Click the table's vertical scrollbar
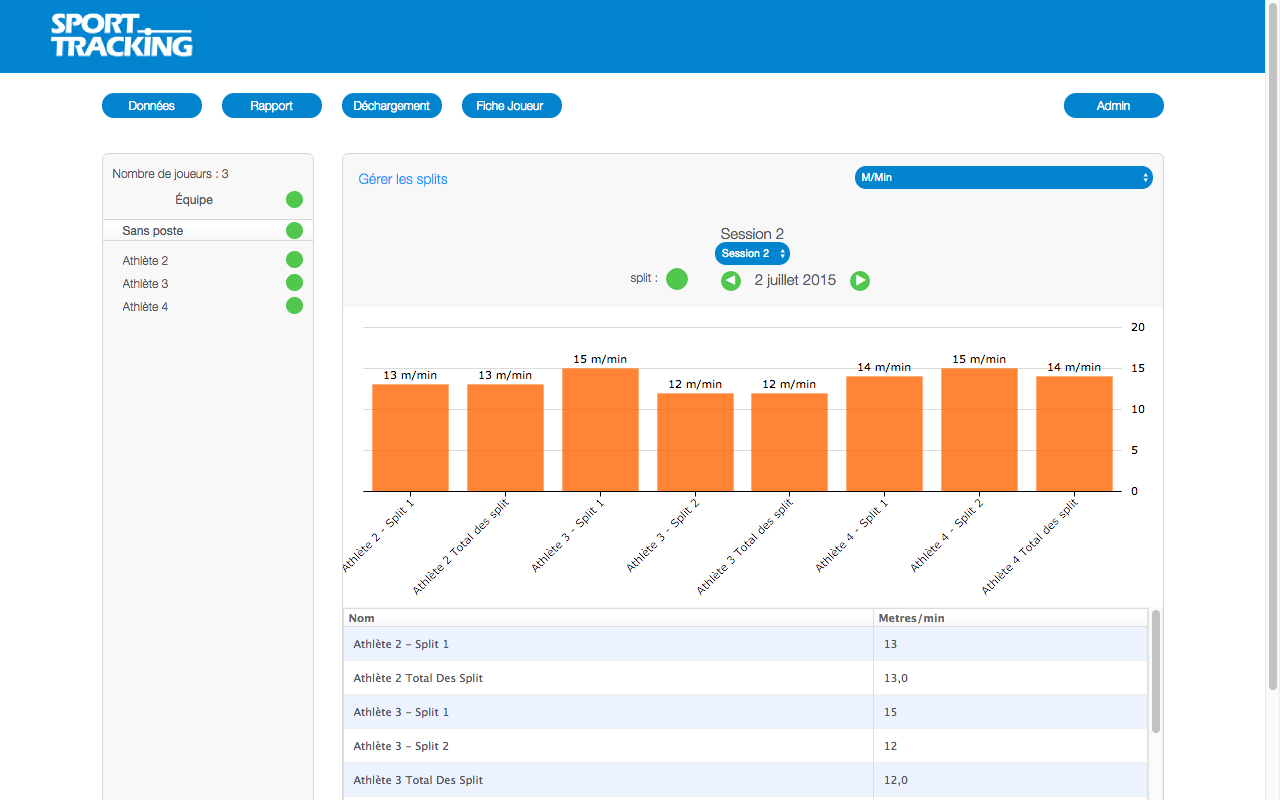 click(1156, 672)
